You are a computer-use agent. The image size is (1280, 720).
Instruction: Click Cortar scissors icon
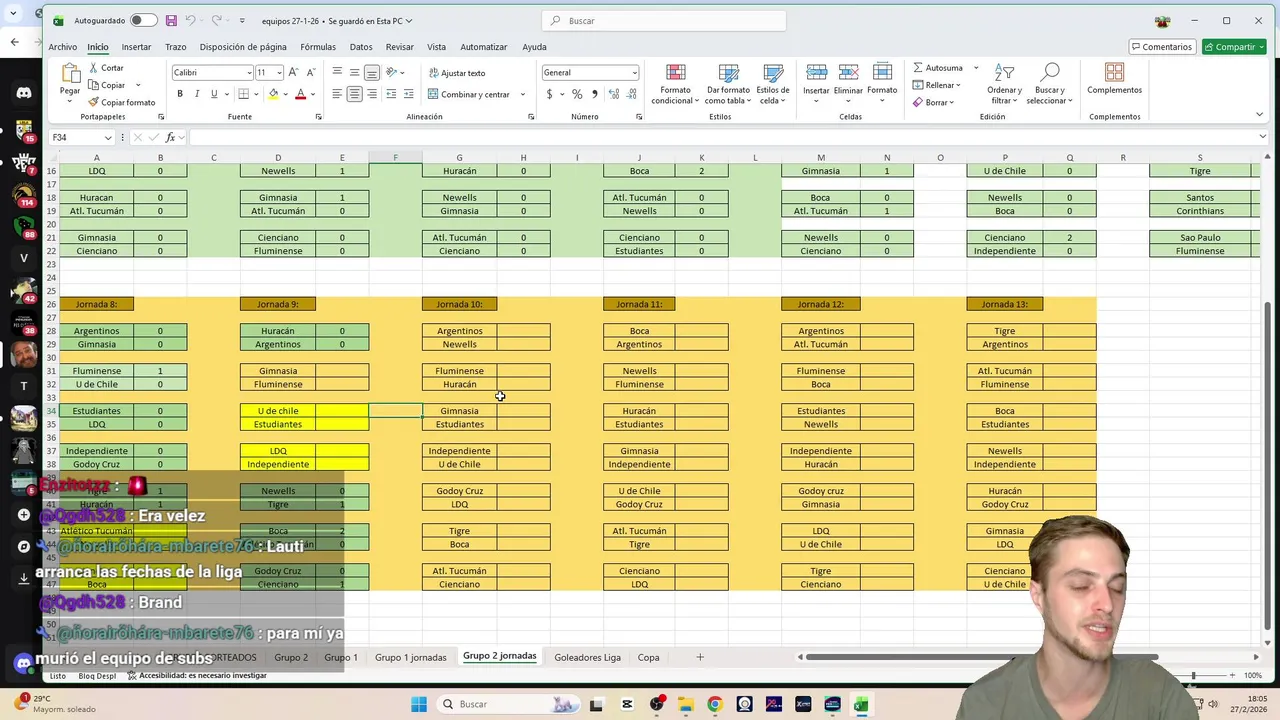coord(93,68)
